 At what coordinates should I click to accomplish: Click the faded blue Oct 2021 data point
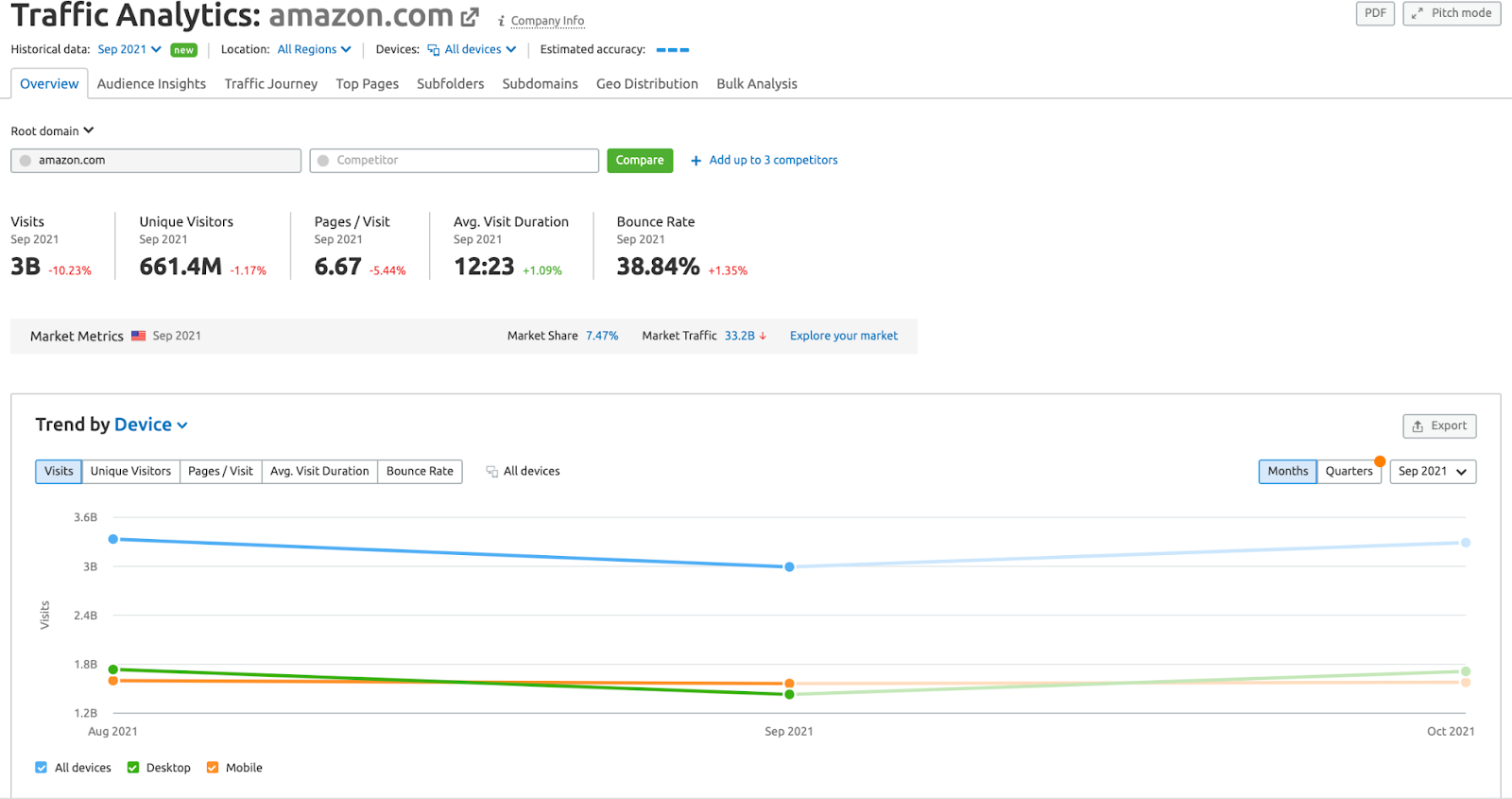pos(1466,543)
